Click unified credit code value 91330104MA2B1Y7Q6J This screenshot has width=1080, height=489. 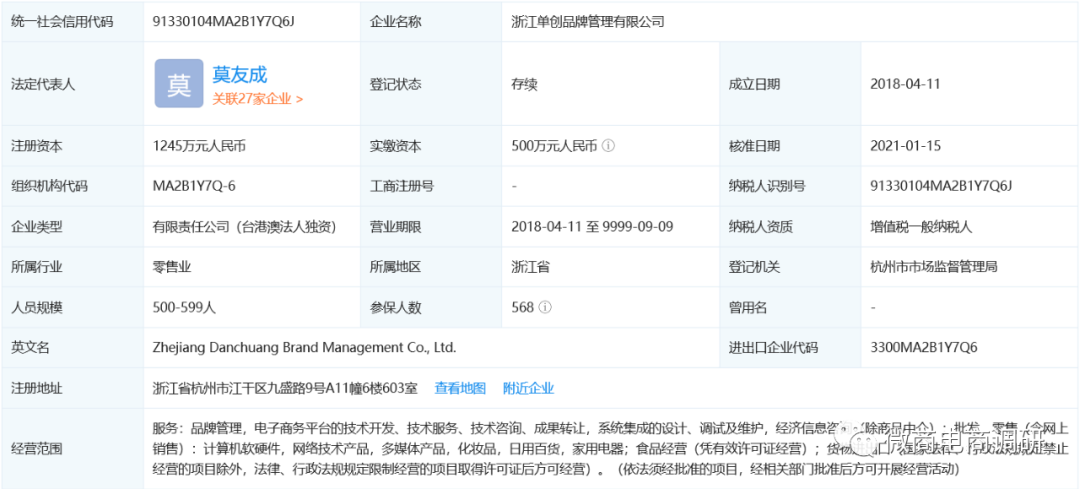[x=225, y=21]
